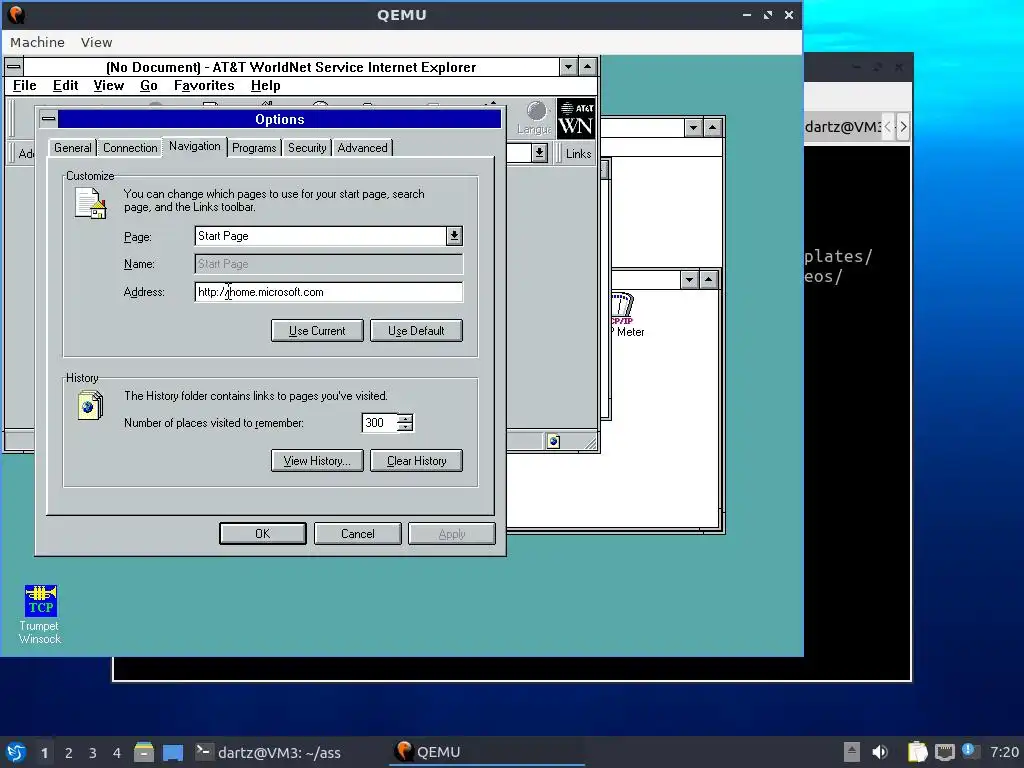
Task: Click the dimmed Language toolbar icon
Action: tap(535, 118)
